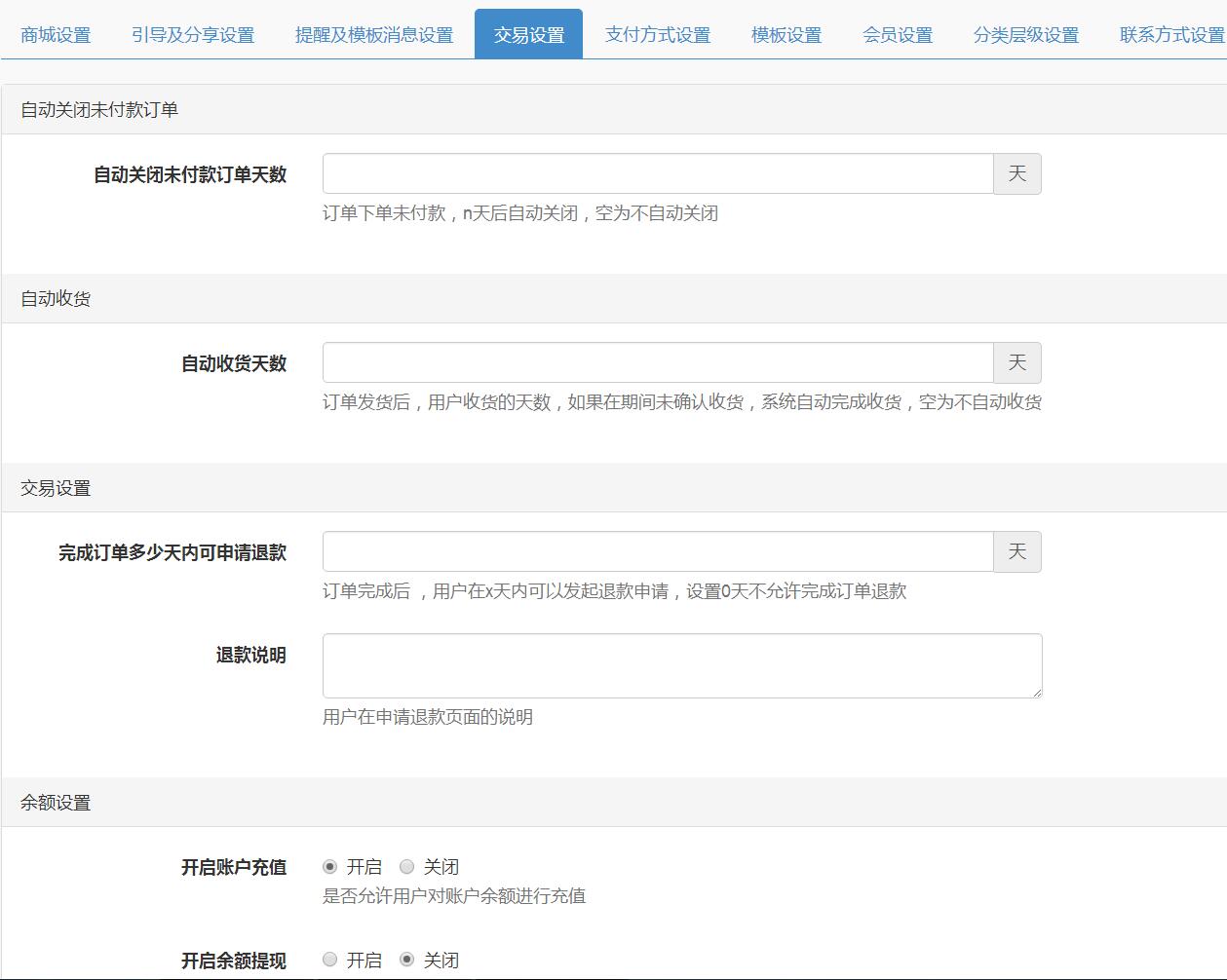Open the 会员设置 tab

click(x=895, y=34)
